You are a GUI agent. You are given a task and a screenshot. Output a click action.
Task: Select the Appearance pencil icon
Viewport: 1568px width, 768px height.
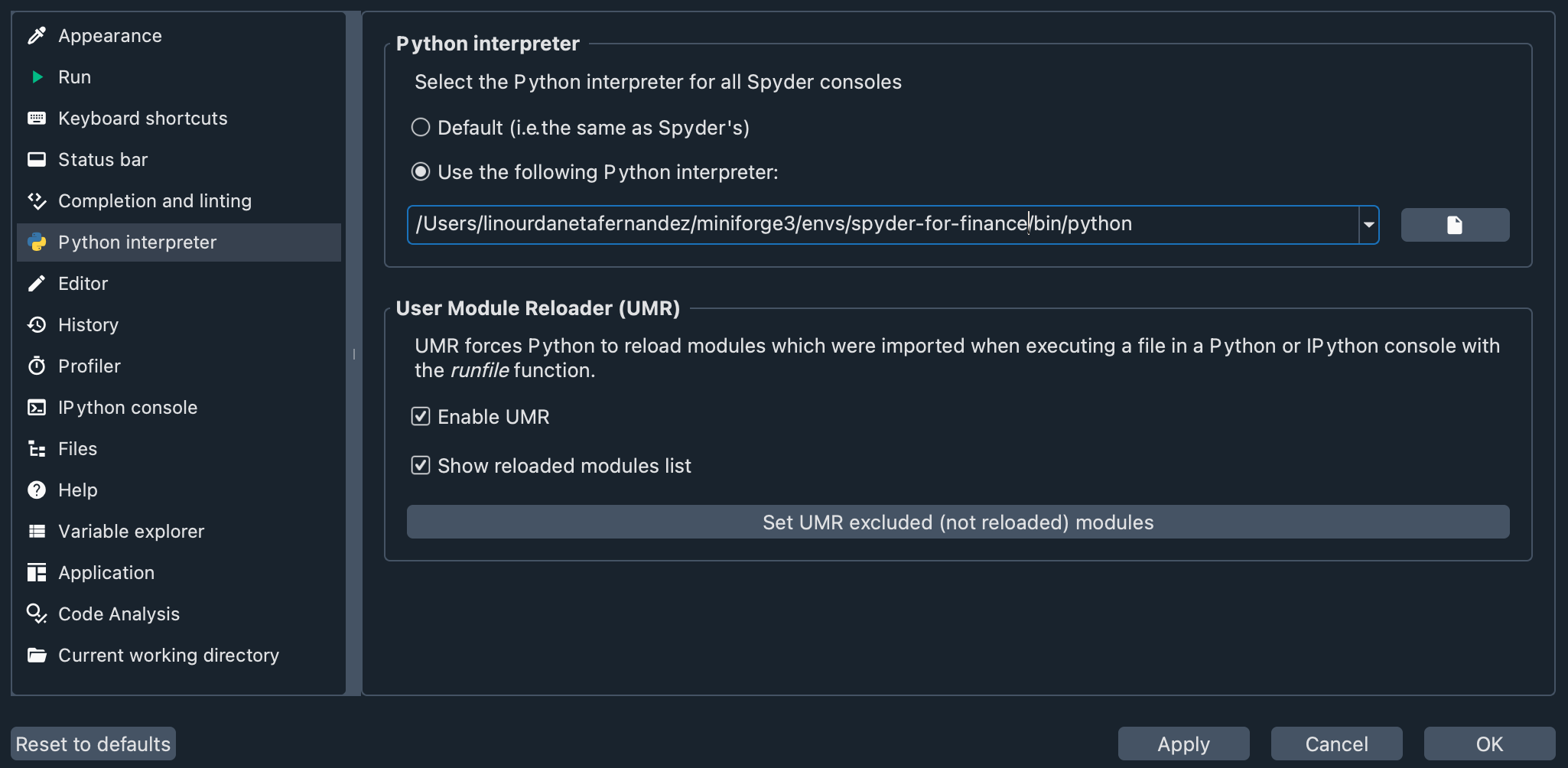(36, 35)
